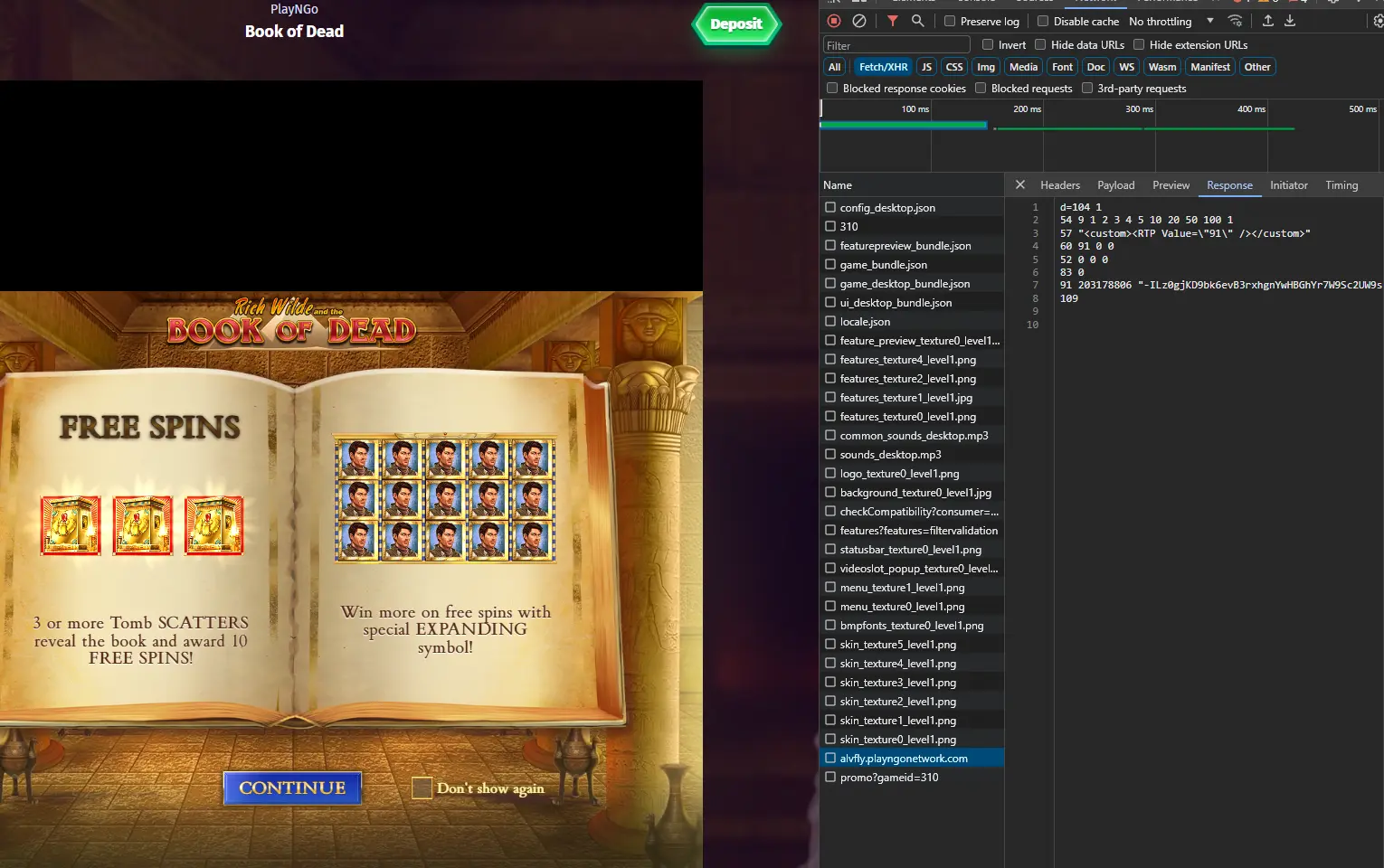The height and width of the screenshot is (868, 1384).
Task: Check Blocked requests option
Action: tap(981, 88)
